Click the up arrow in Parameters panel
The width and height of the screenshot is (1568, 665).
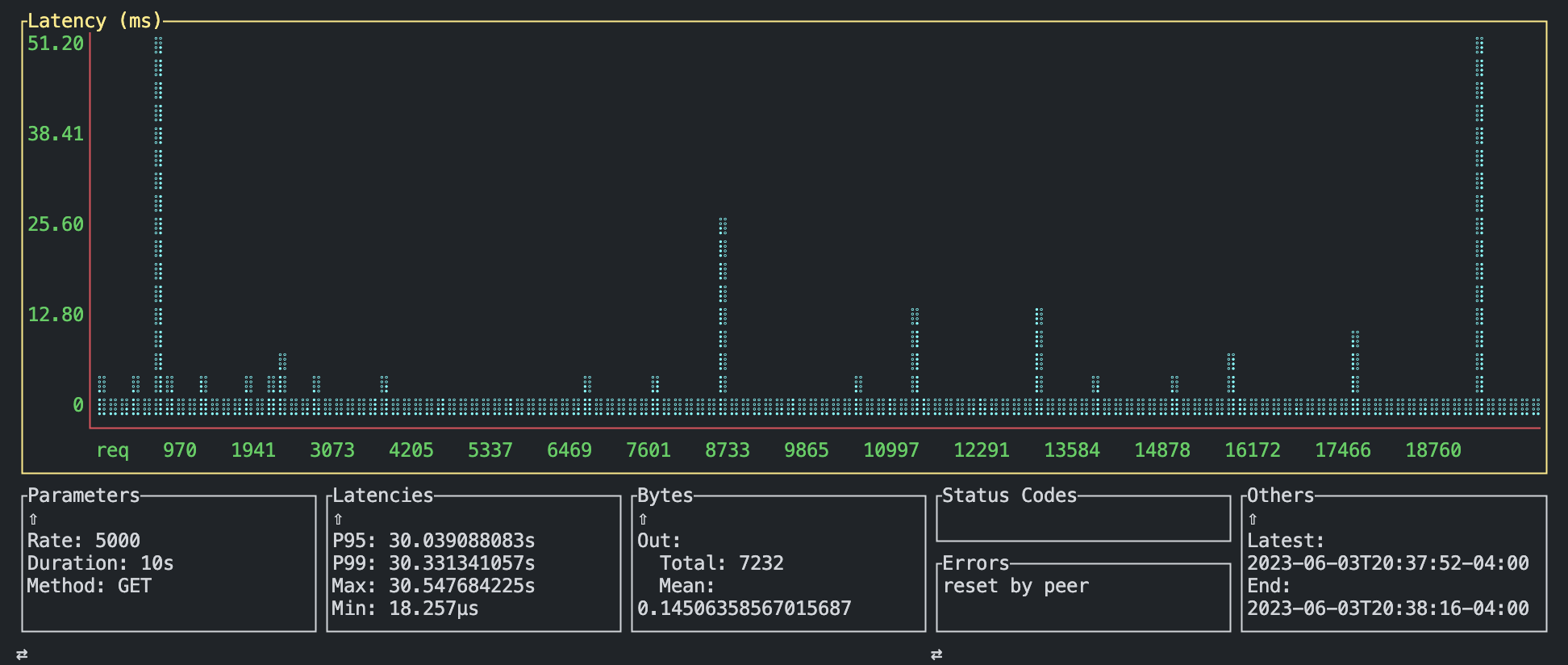[33, 519]
